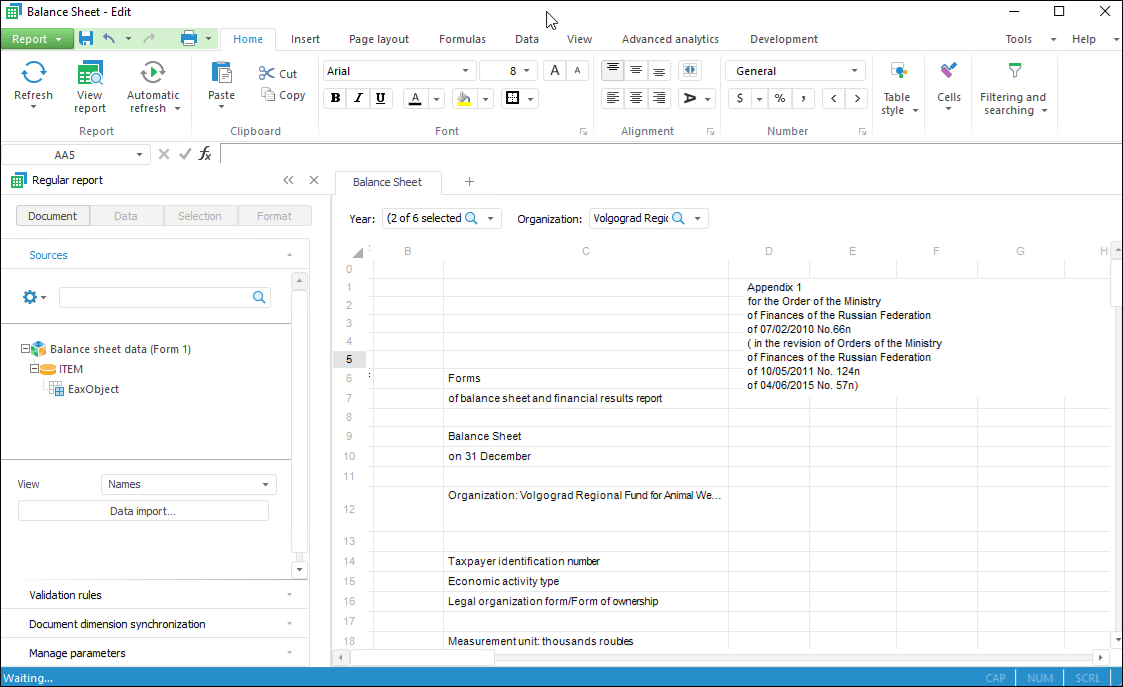Toggle Bold formatting
Viewport: 1123px width, 687px height.
tap(335, 98)
